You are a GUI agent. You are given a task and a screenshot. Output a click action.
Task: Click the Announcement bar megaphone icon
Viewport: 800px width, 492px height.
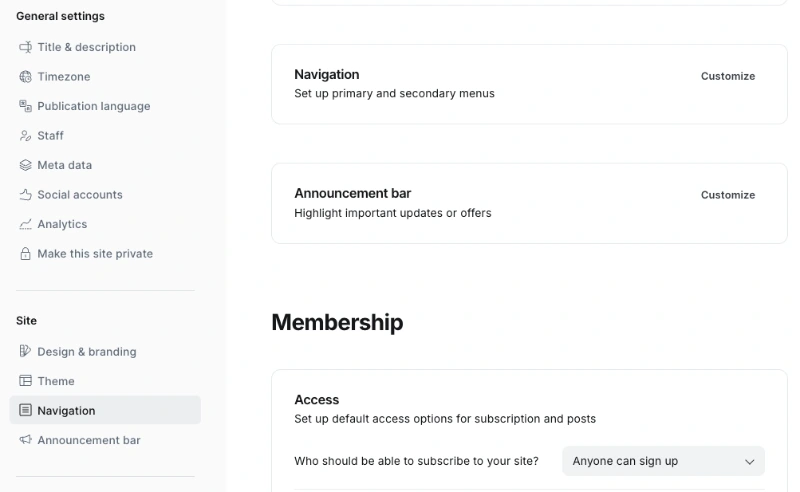click(x=26, y=440)
